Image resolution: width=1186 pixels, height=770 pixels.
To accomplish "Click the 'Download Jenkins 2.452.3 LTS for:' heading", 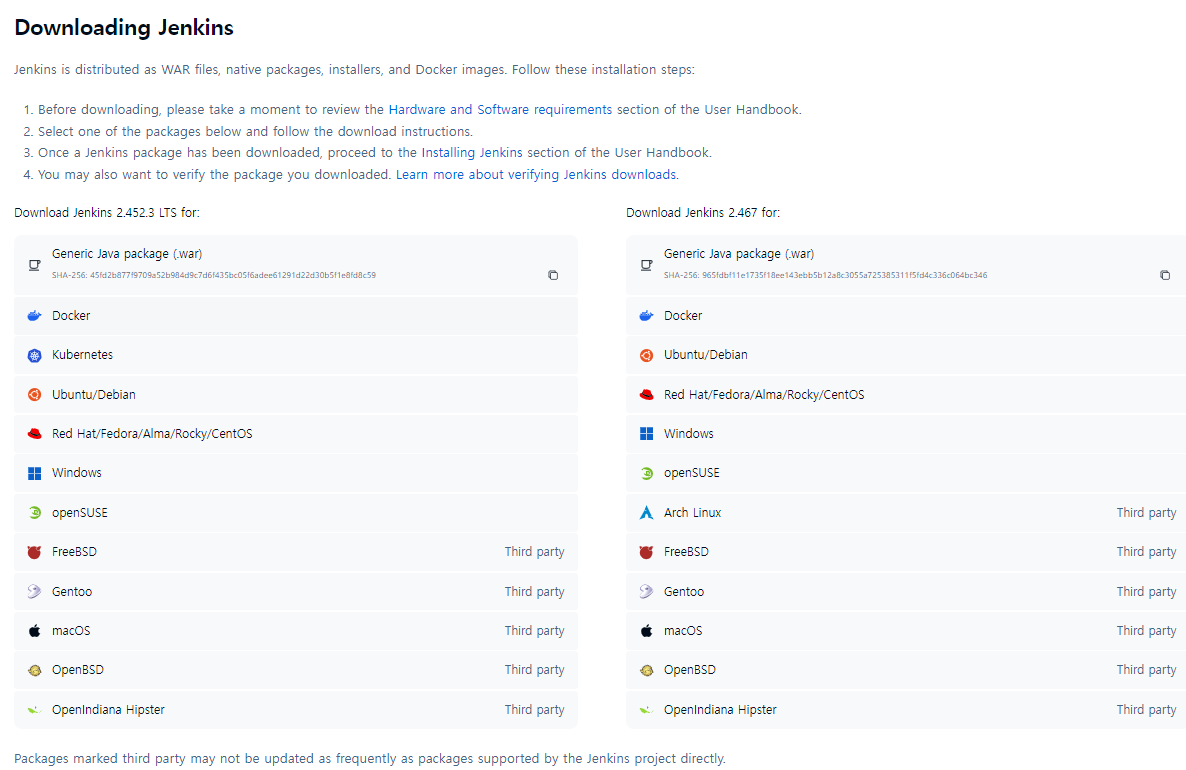I will (107, 213).
